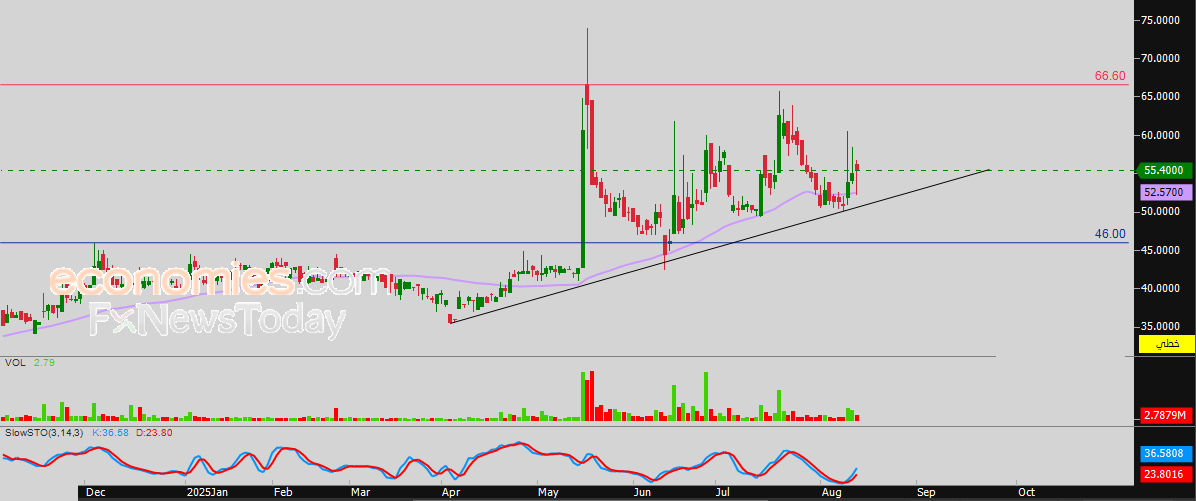Click the VOL indicator label
Viewport: 1196px width, 501px height.
point(14,363)
